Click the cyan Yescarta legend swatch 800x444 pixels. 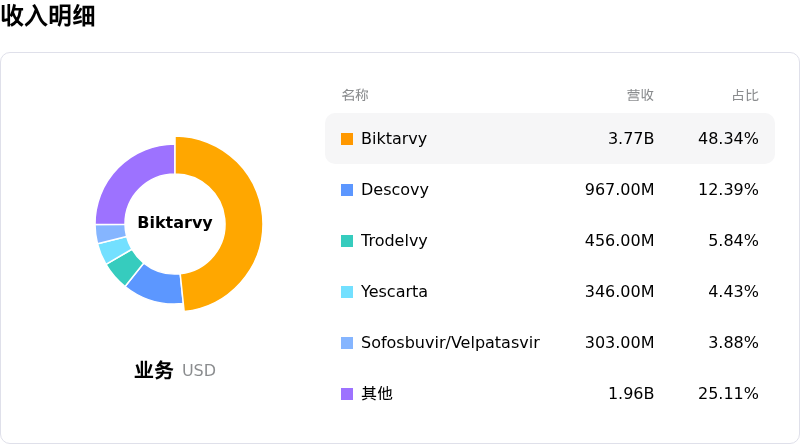pyautogui.click(x=347, y=292)
